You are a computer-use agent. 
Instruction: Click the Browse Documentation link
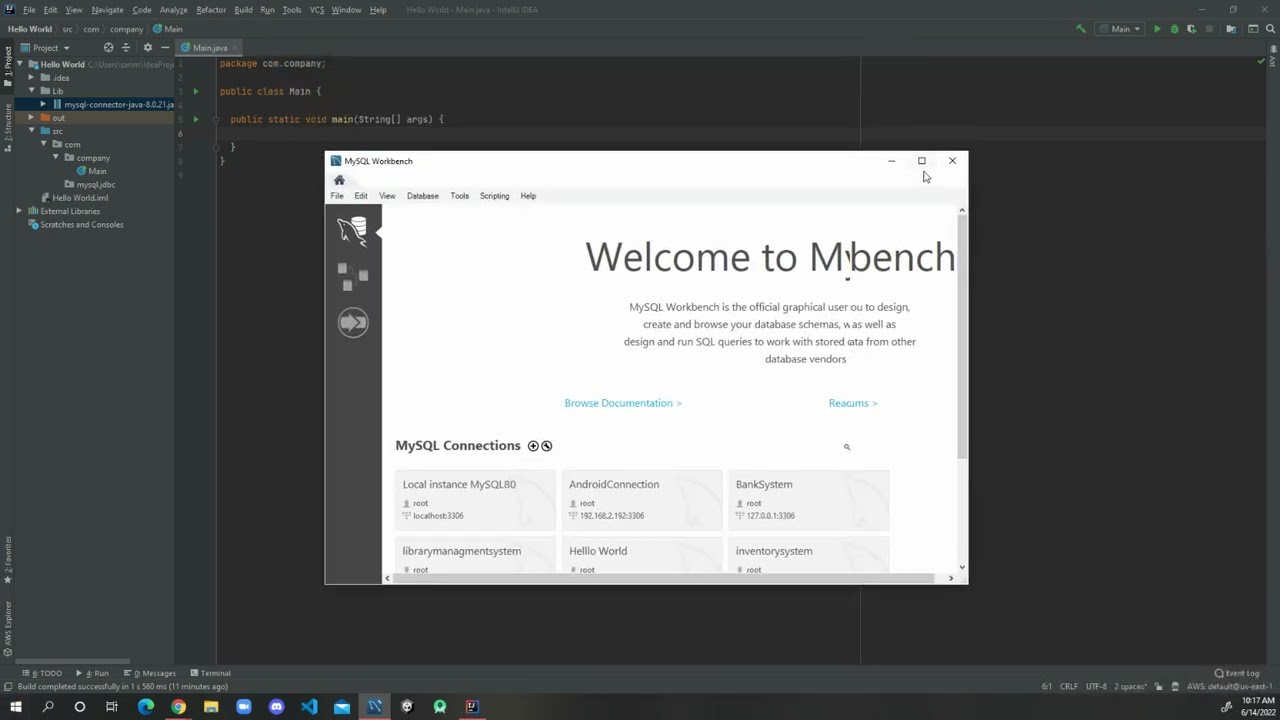(623, 403)
